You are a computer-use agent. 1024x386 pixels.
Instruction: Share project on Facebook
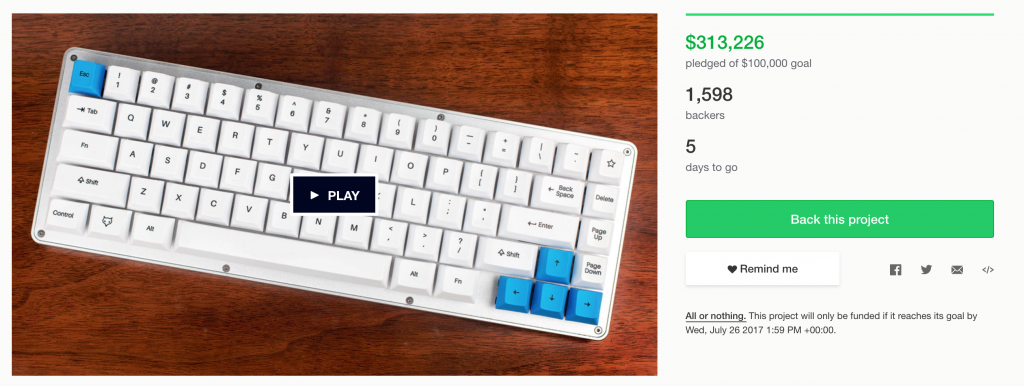(895, 269)
